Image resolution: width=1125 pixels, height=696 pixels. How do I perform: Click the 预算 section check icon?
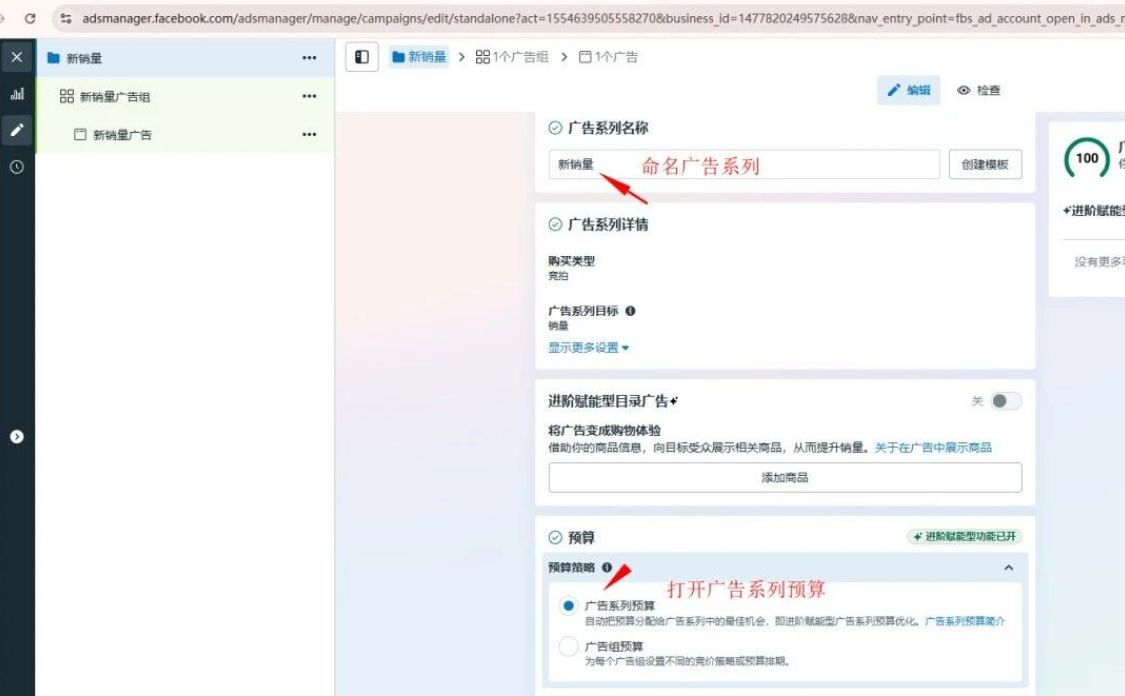(555, 537)
